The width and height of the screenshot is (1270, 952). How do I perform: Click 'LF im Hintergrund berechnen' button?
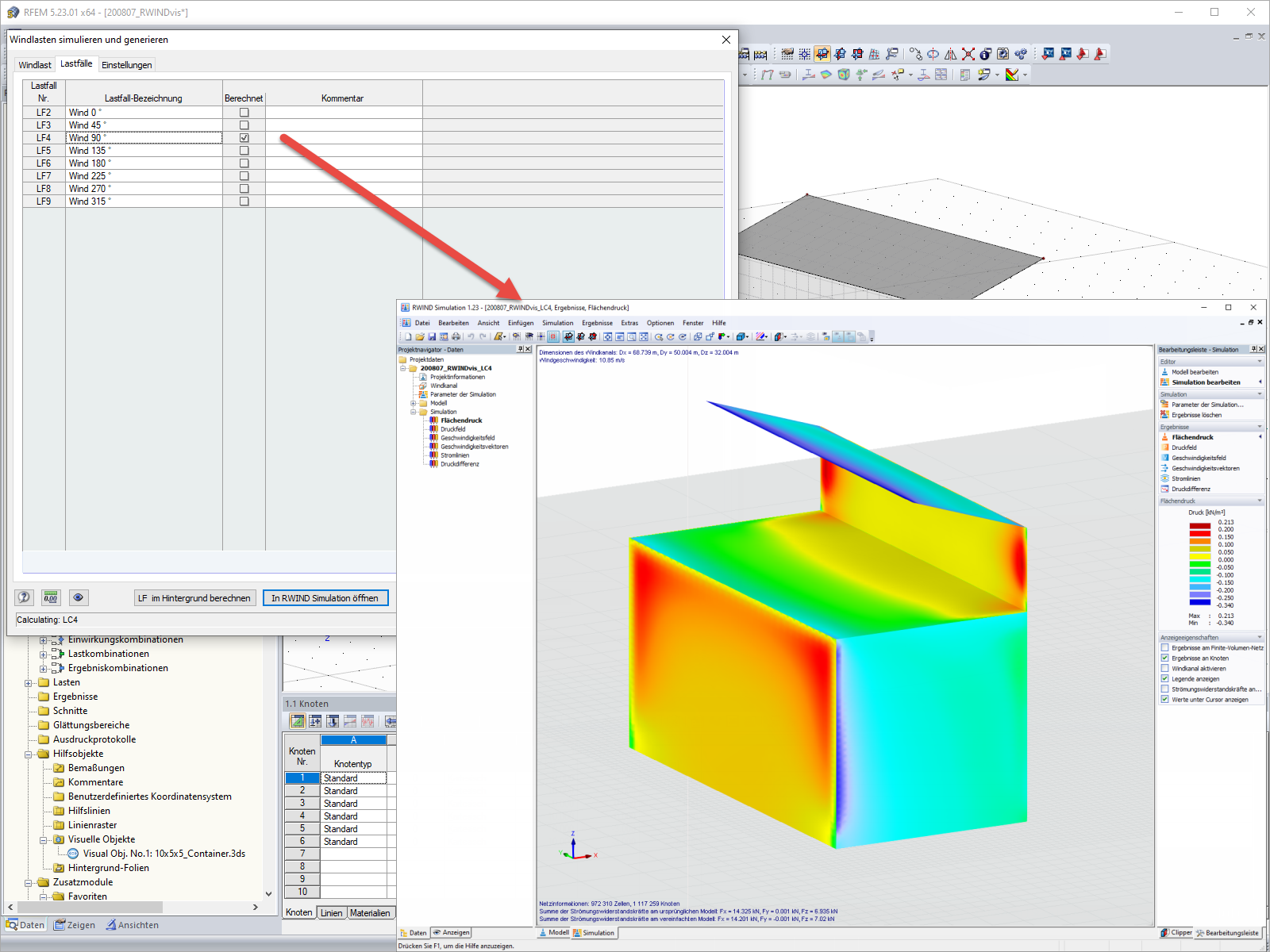coord(194,598)
